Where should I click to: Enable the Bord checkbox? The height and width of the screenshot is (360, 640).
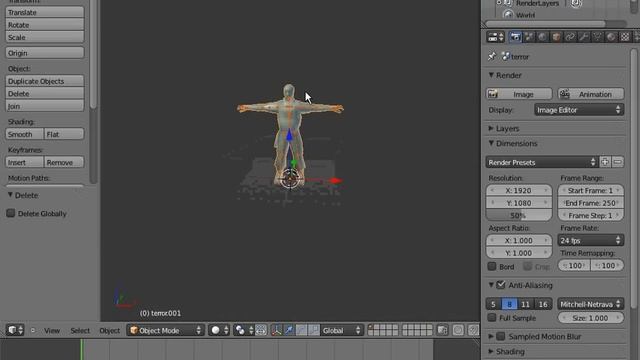pos(492,267)
